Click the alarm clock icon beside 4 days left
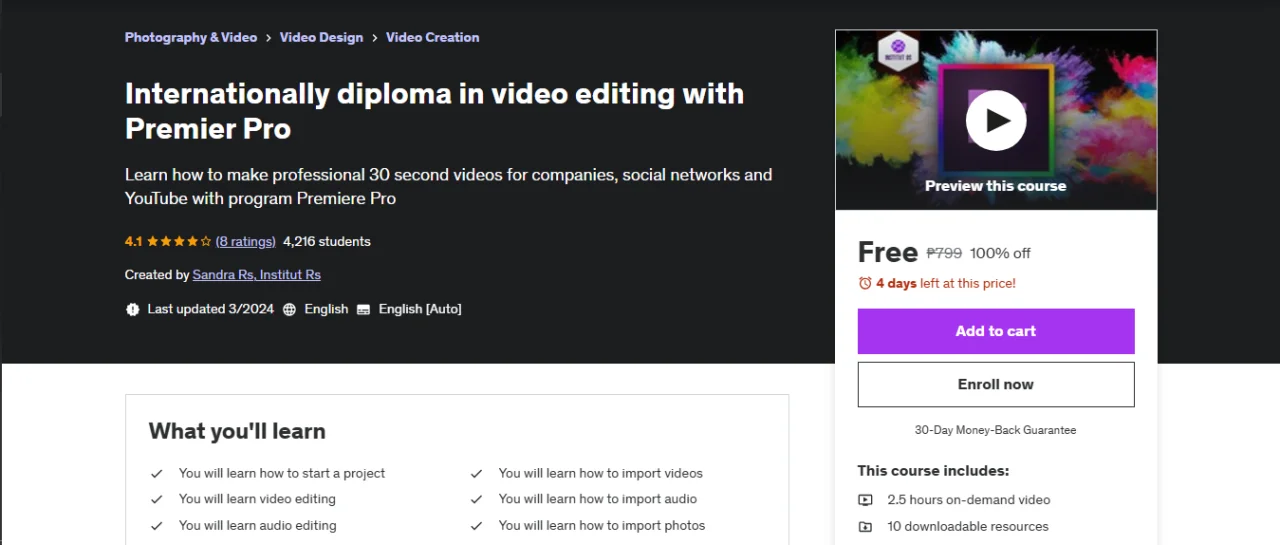This screenshot has width=1280, height=545. pyautogui.click(x=865, y=283)
